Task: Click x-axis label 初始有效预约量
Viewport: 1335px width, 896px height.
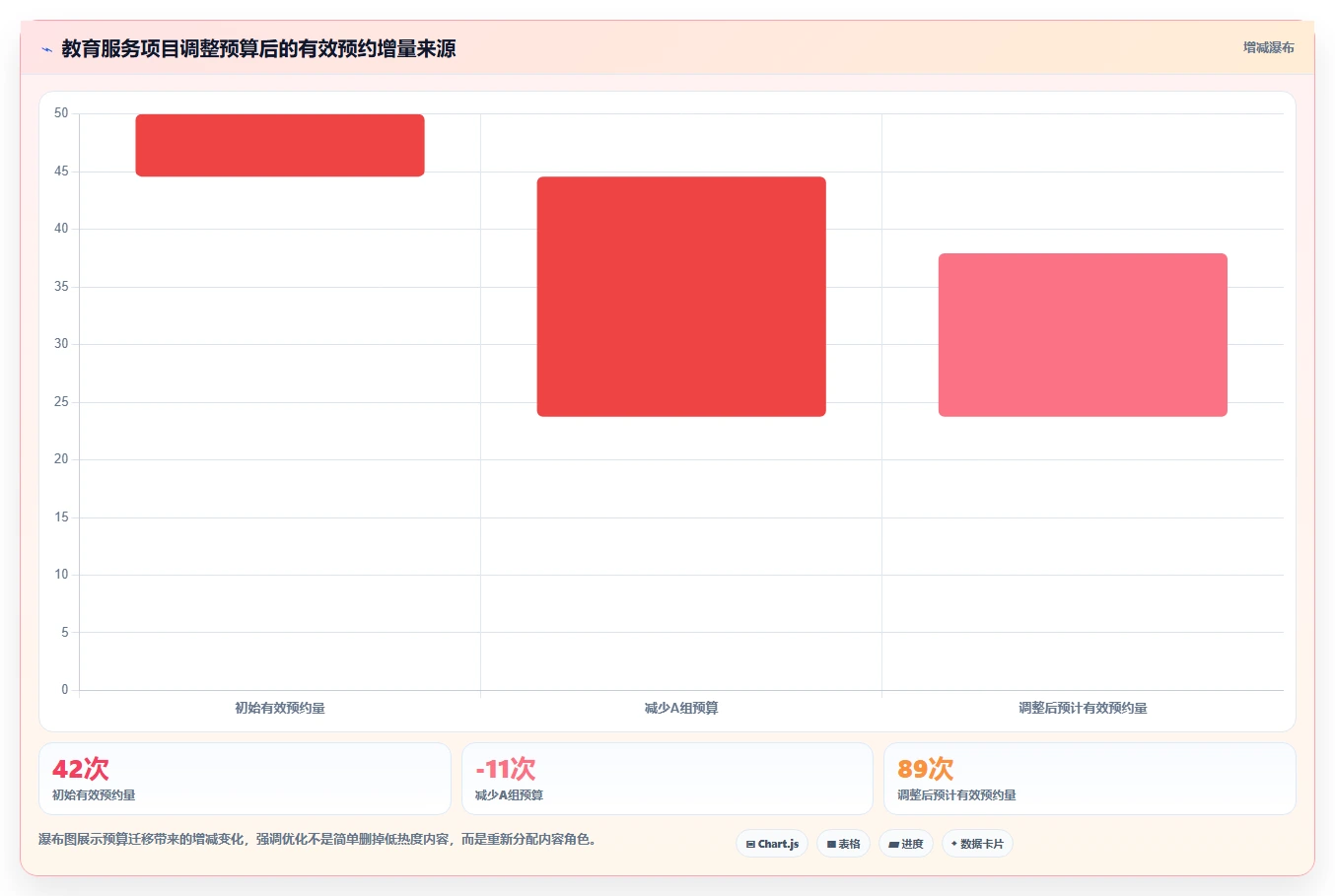Action: click(280, 708)
